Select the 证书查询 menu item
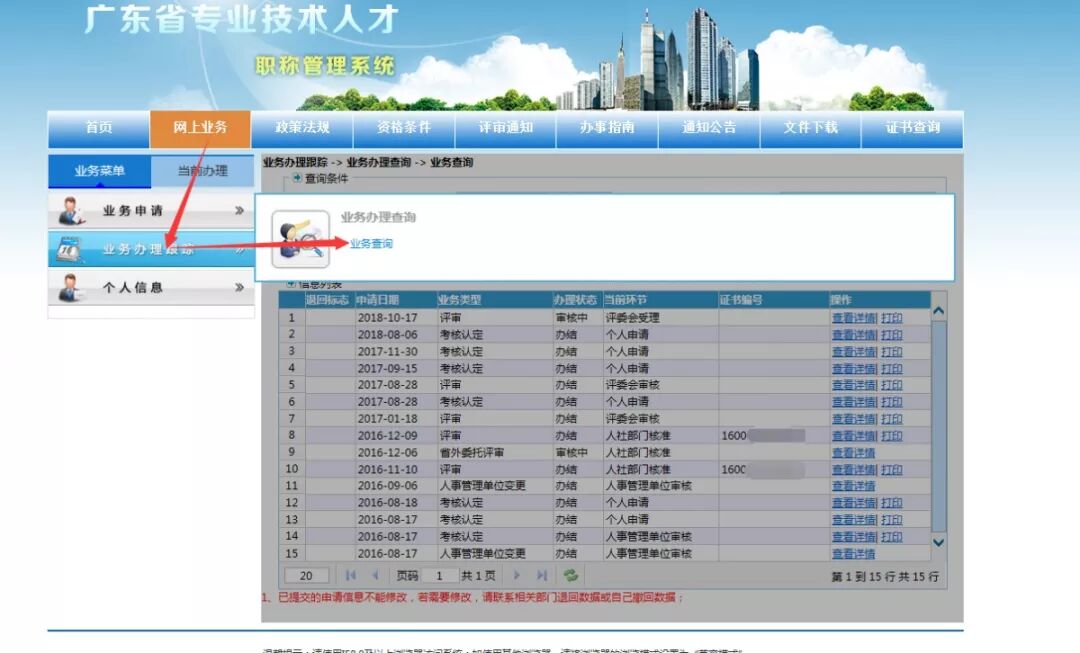Screen dimensions: 1080x653 [x=911, y=128]
